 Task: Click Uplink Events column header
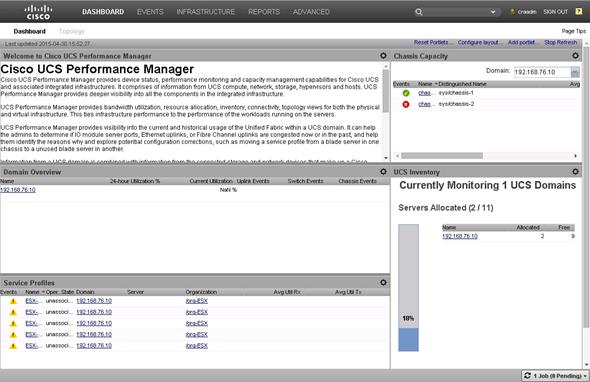[253, 181]
